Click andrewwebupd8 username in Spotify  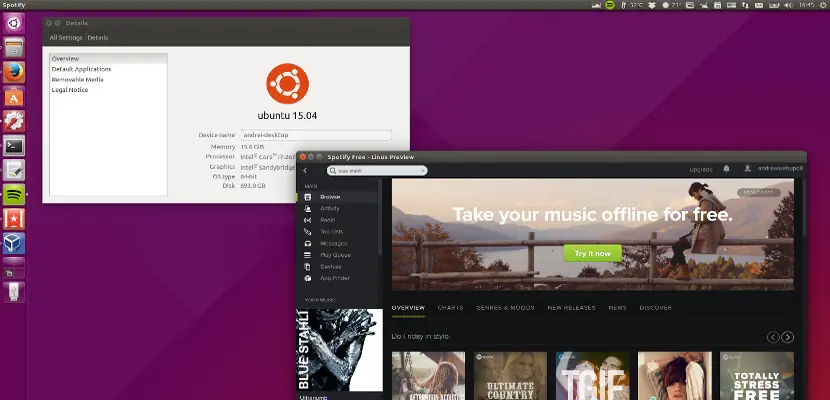coord(780,168)
